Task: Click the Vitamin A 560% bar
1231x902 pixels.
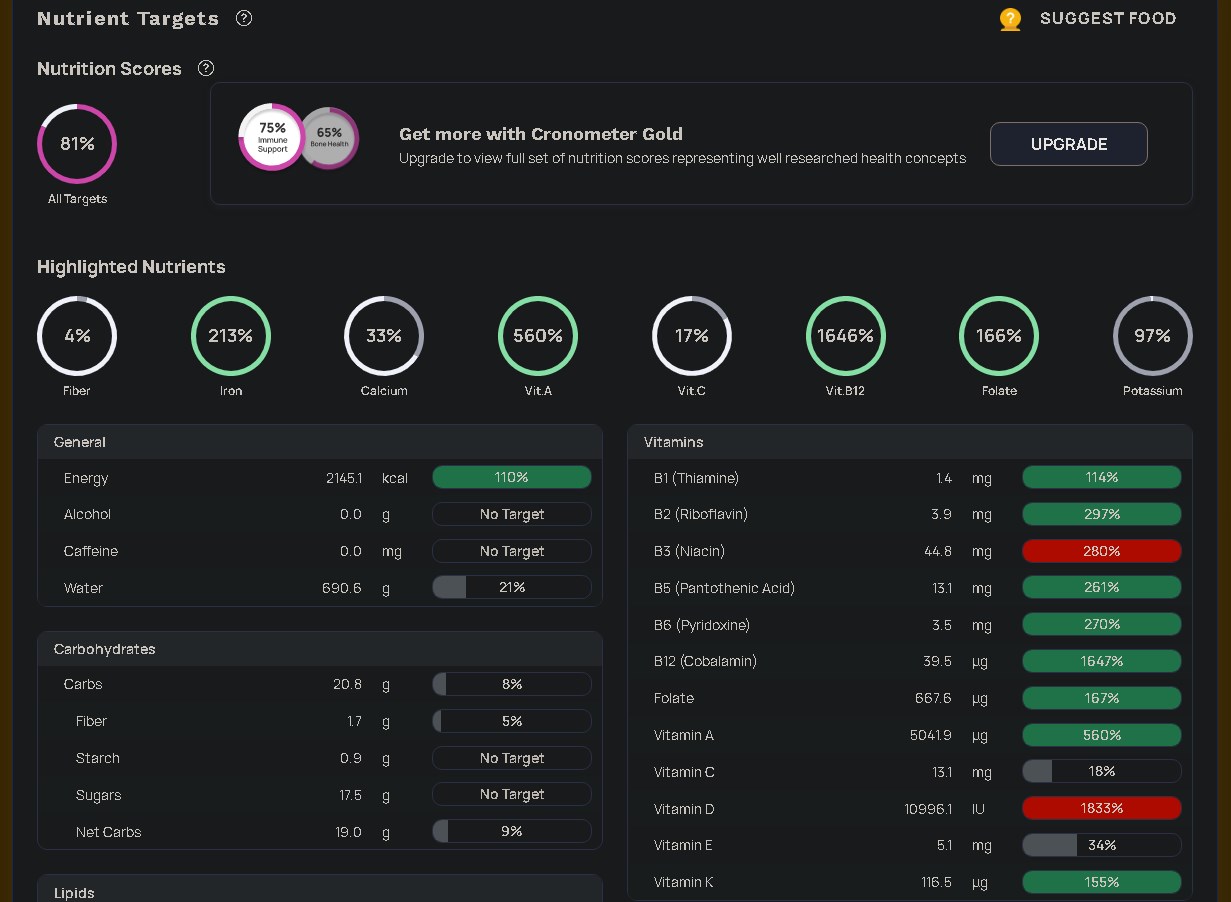Action: coord(1102,735)
